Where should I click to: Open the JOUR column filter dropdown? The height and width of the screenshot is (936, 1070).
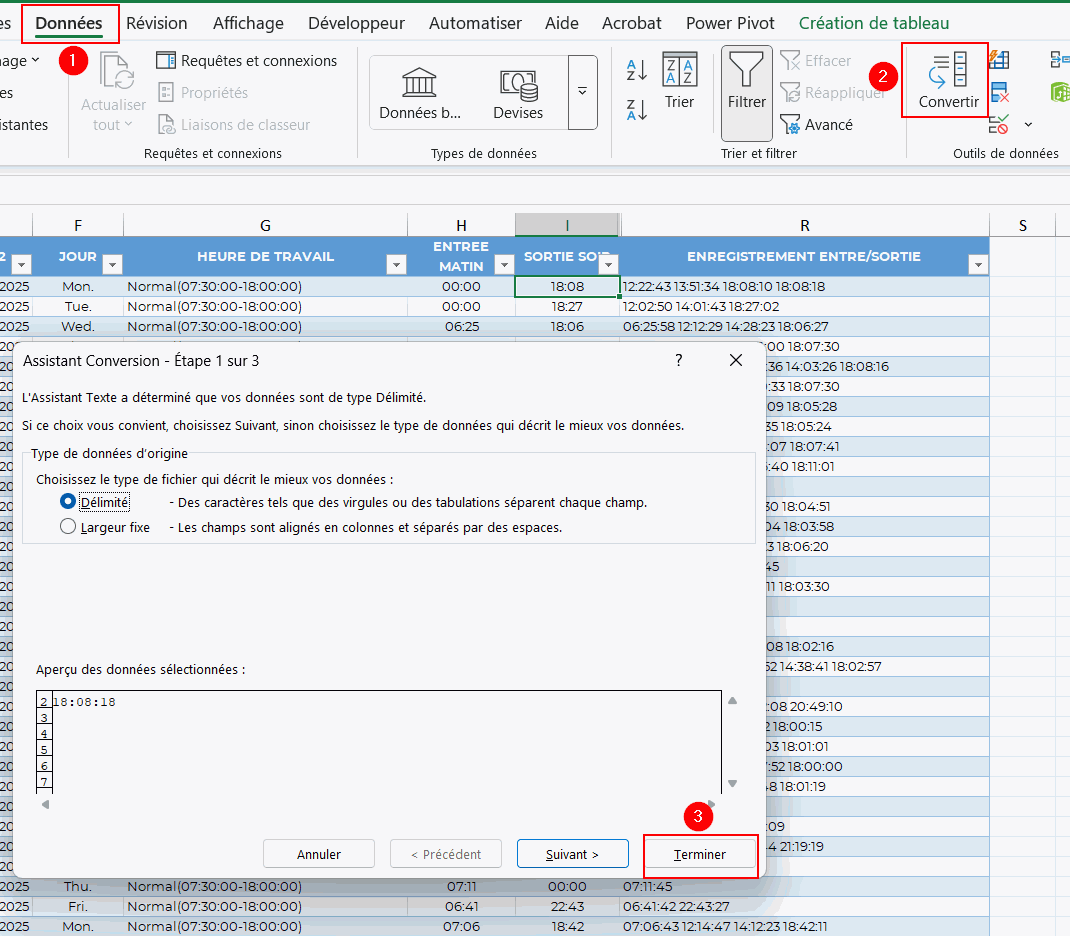113,265
